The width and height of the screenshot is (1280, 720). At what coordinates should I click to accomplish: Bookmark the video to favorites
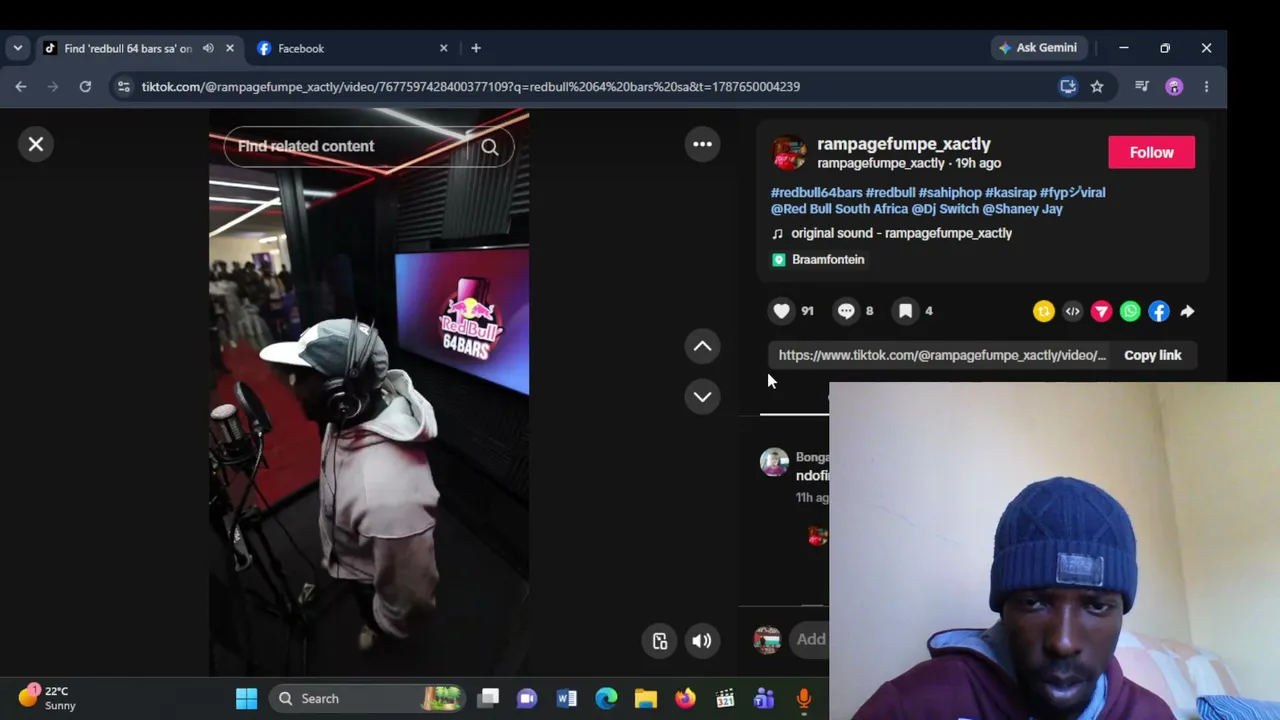[905, 311]
